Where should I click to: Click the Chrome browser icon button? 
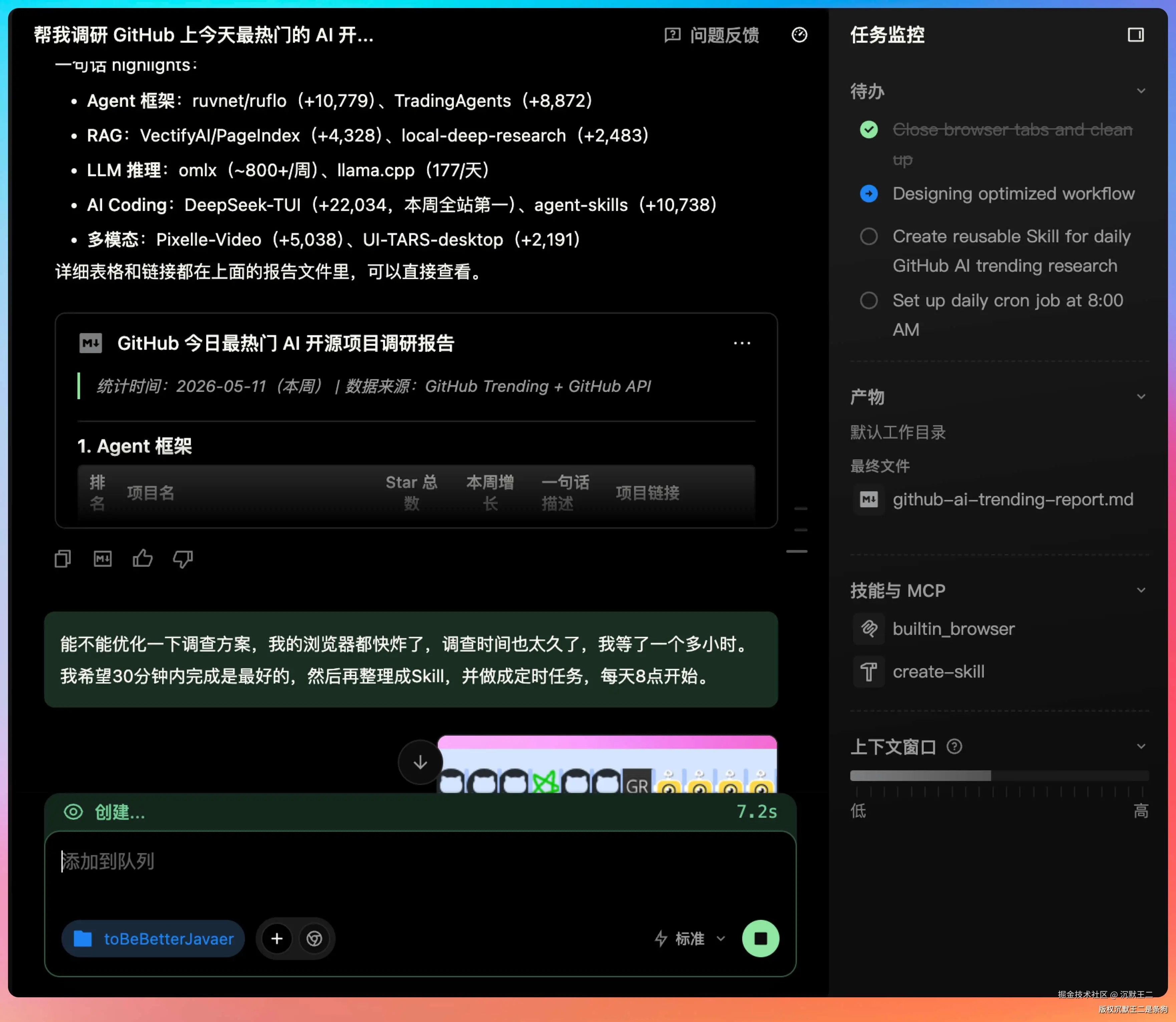pos(314,939)
